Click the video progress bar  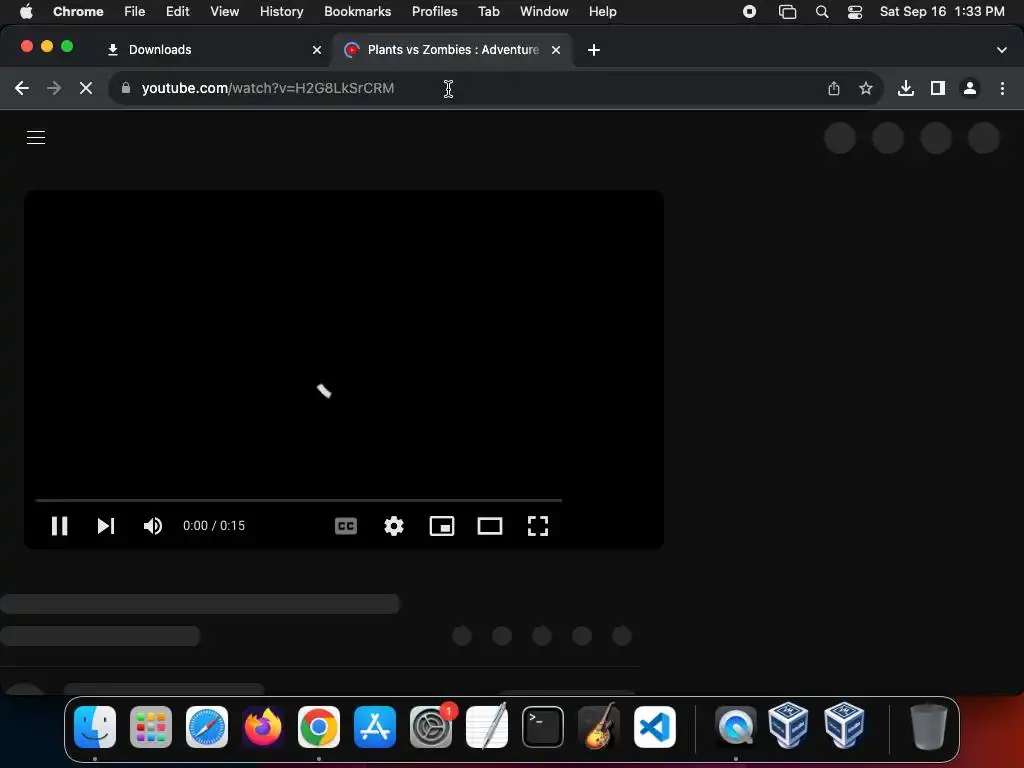(298, 500)
